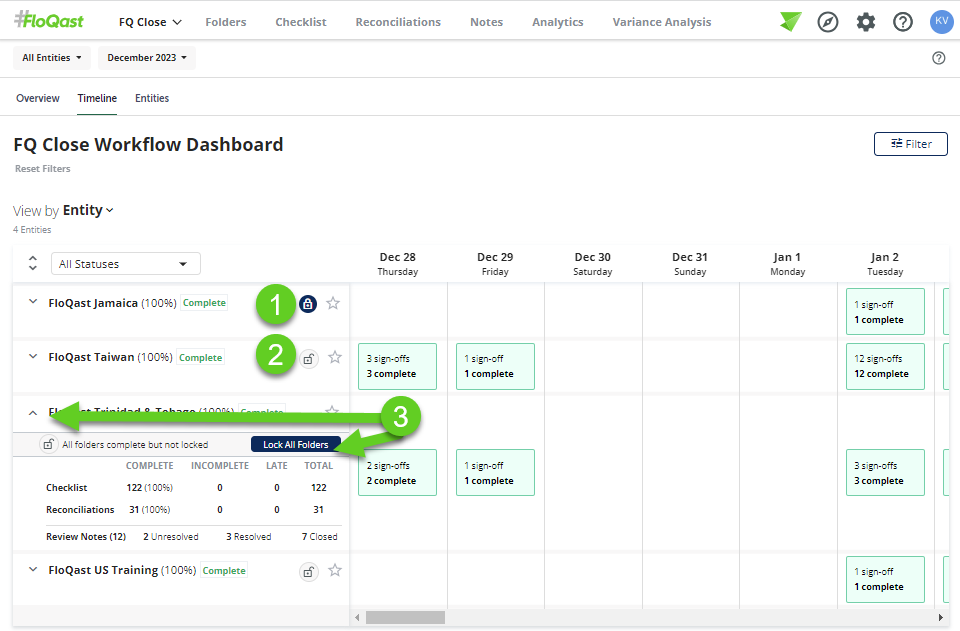Viewport: 960px width, 631px height.
Task: Click the timeline horizontal scrollbar thumb
Action: click(405, 618)
